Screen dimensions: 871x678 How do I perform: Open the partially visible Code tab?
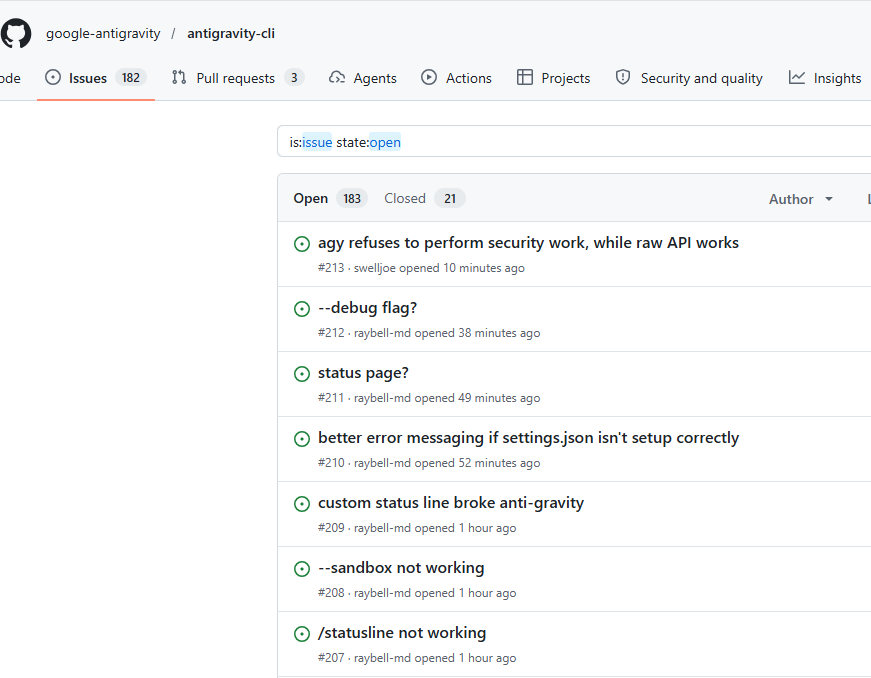click(x=10, y=78)
